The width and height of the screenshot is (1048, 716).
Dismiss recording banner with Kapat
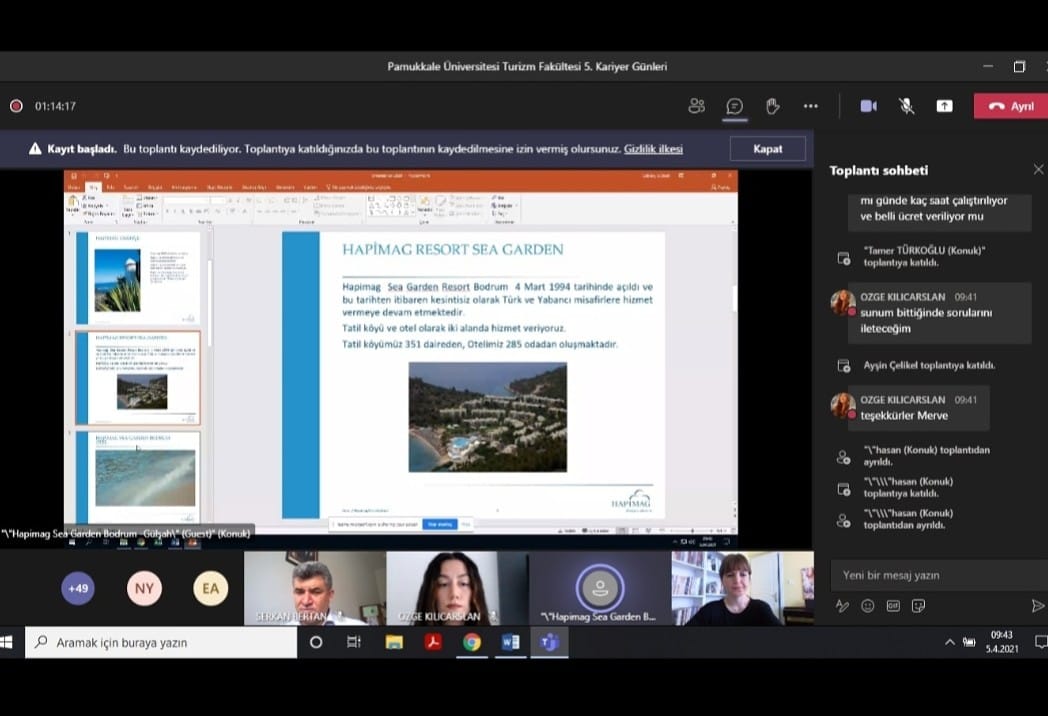pyautogui.click(x=767, y=148)
